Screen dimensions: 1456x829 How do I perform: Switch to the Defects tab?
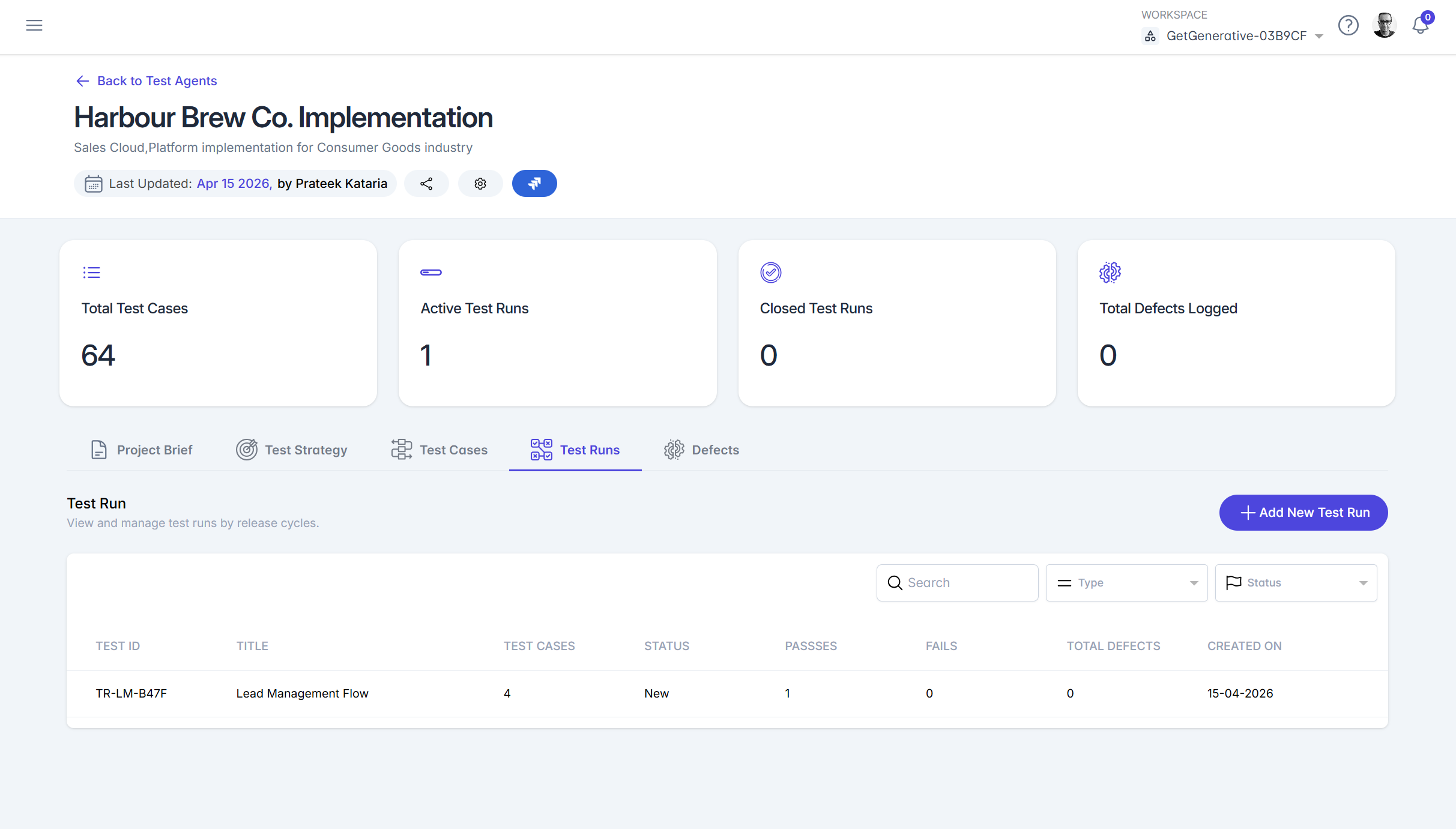click(701, 450)
